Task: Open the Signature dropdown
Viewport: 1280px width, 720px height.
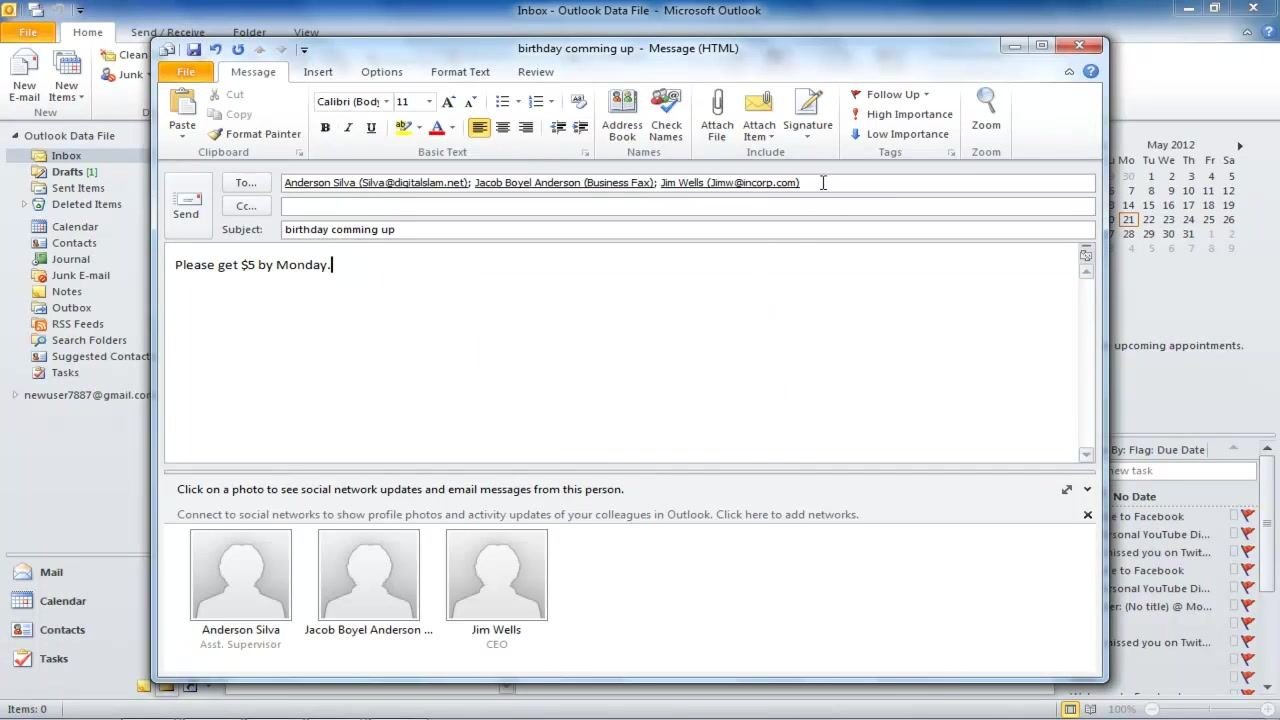Action: (808, 116)
